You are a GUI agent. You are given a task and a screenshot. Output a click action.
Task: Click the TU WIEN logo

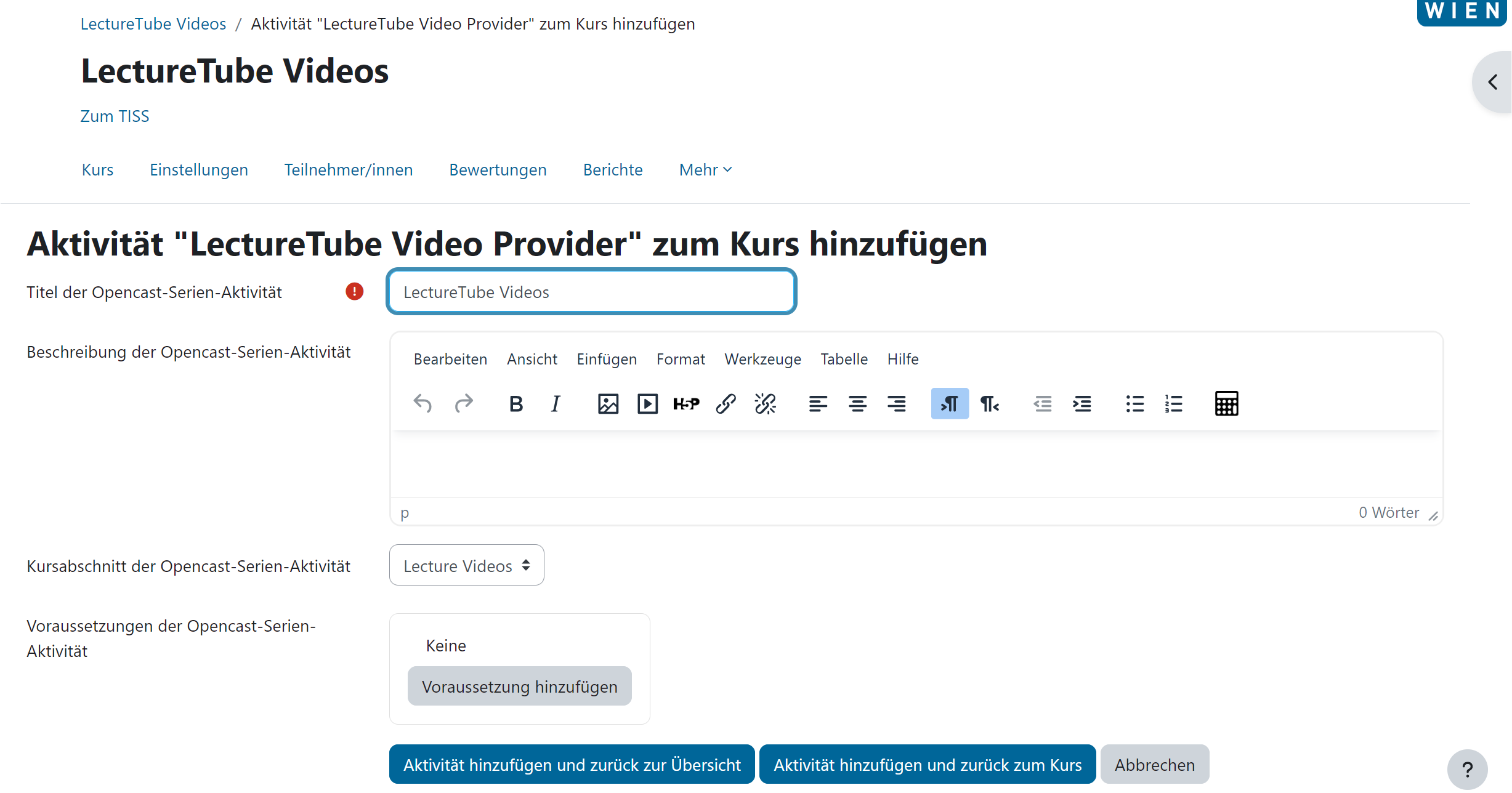[1462, 12]
